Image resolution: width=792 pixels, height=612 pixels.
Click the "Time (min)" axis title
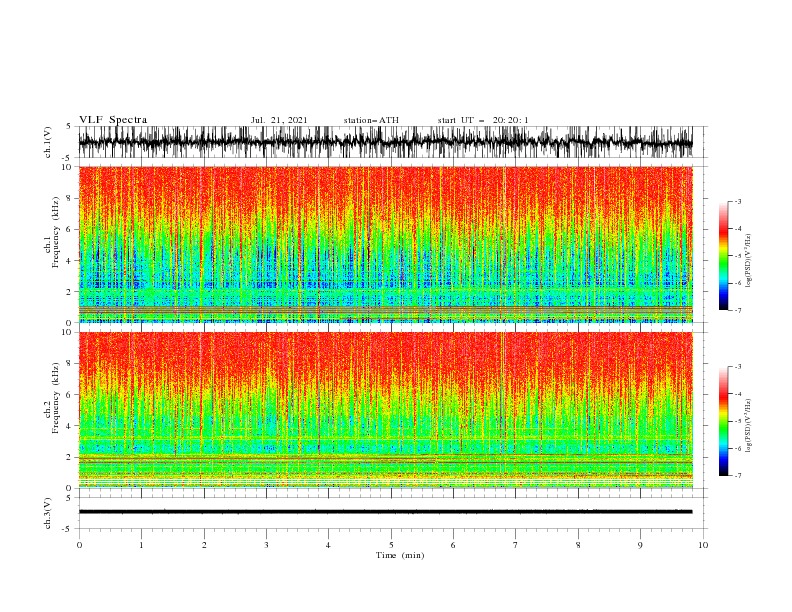pos(400,555)
